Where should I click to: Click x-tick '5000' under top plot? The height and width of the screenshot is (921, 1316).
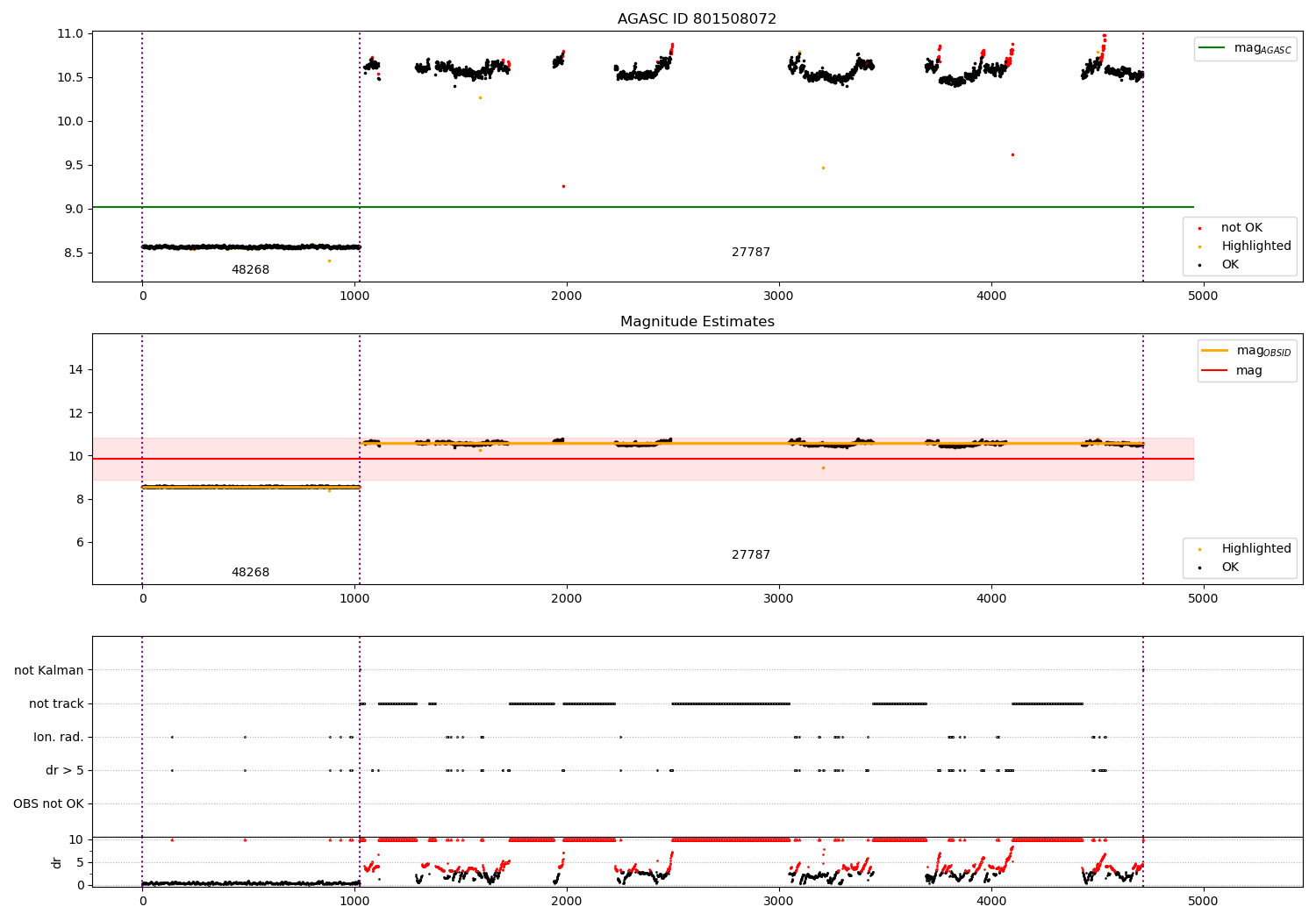click(1203, 296)
